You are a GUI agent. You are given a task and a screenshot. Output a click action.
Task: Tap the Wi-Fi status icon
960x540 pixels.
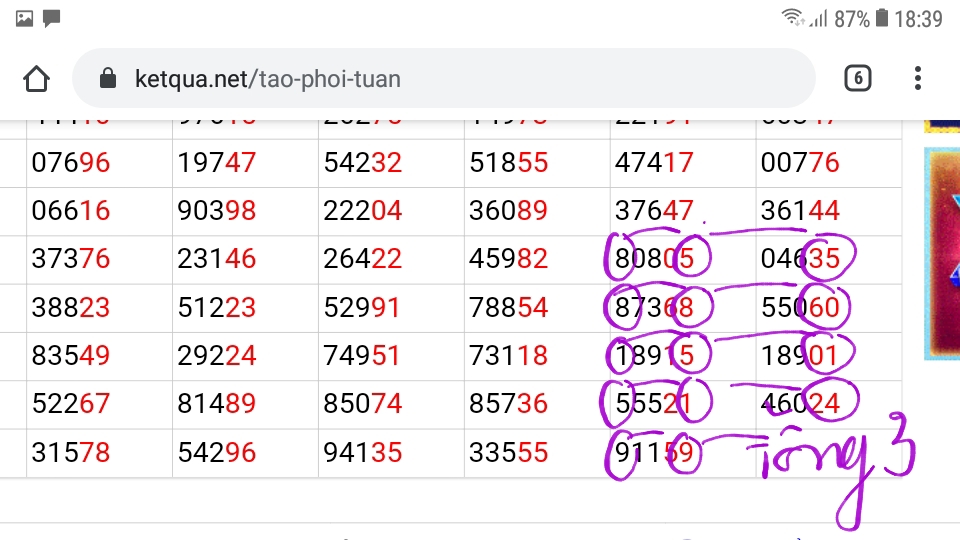point(793,17)
